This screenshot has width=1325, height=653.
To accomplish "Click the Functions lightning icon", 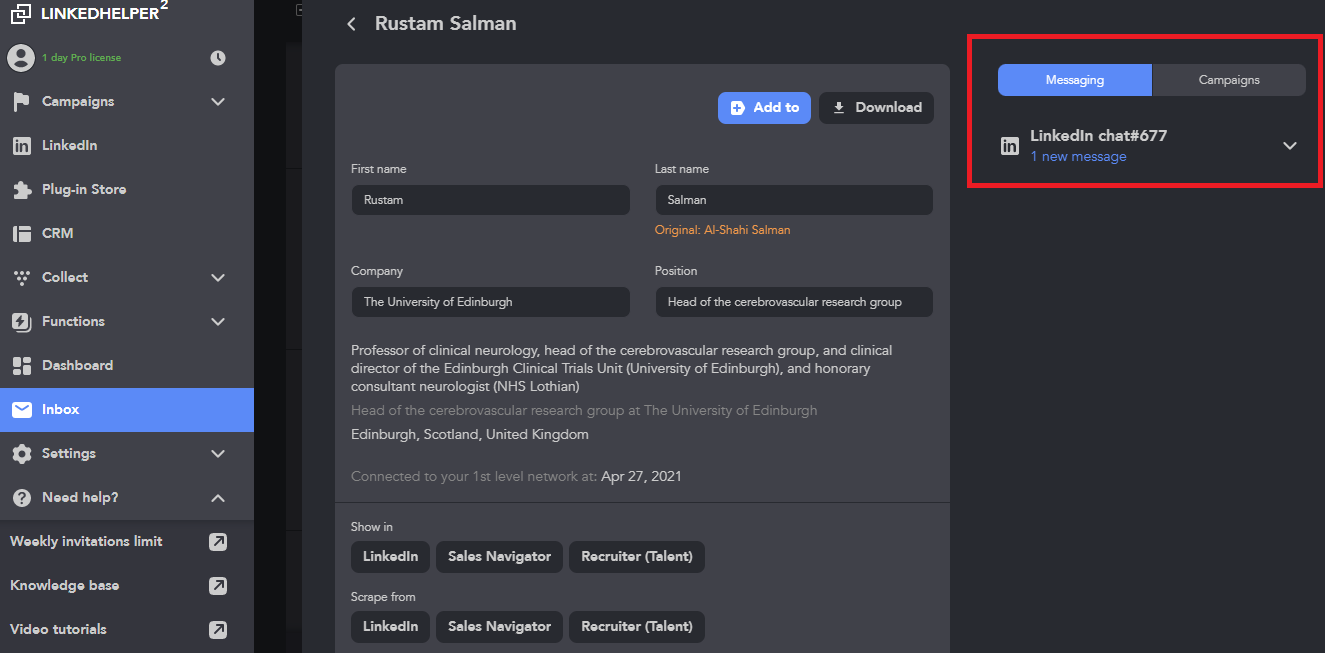I will (x=21, y=322).
